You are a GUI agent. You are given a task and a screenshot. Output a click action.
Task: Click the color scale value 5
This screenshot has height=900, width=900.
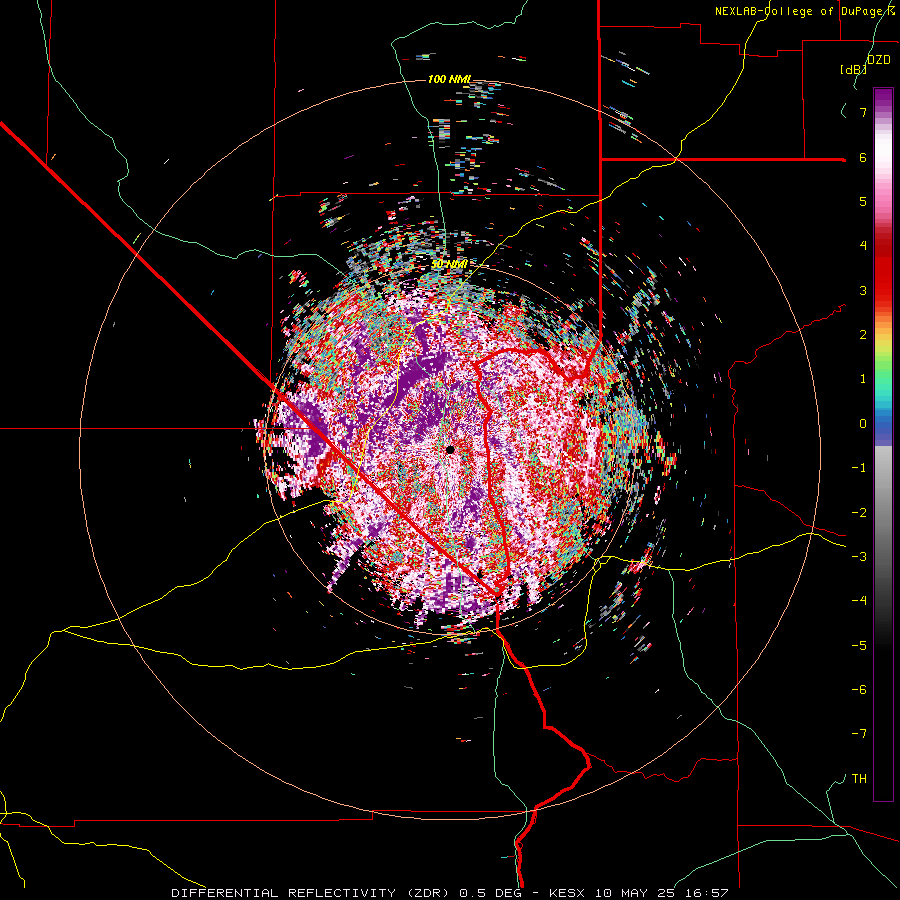click(x=863, y=201)
